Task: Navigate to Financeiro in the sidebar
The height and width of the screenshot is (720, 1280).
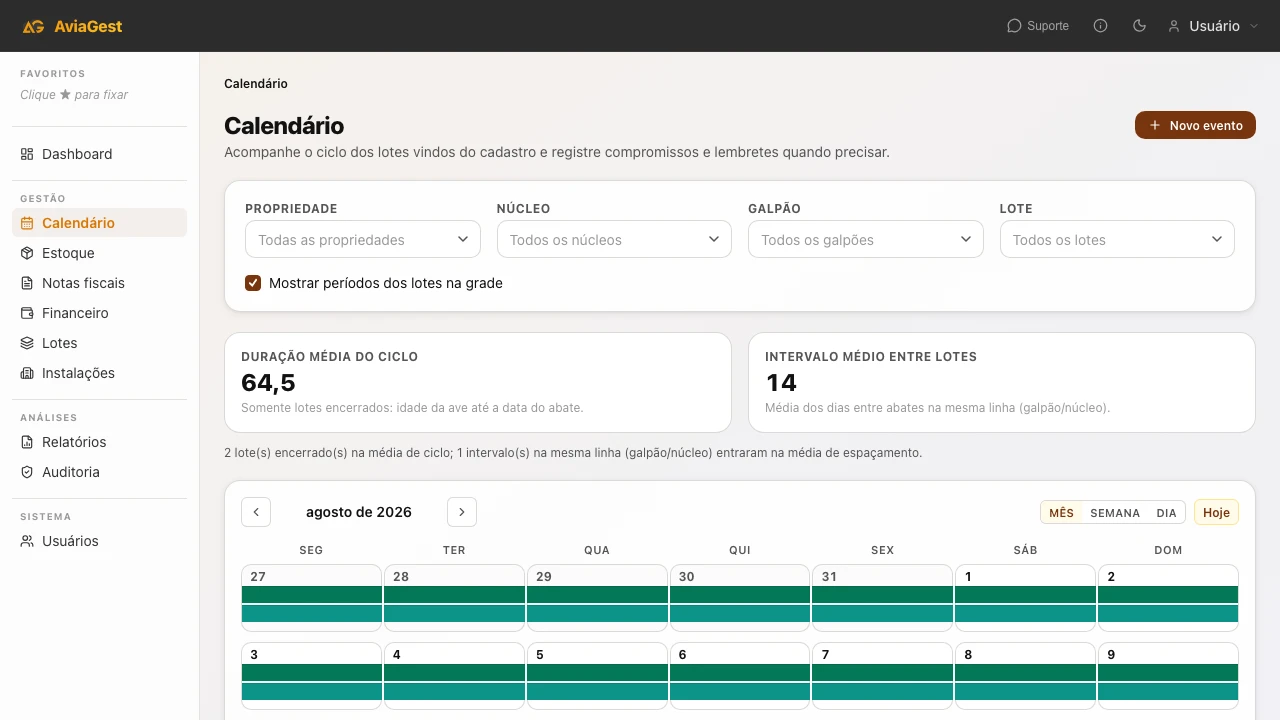Action: (x=99, y=313)
